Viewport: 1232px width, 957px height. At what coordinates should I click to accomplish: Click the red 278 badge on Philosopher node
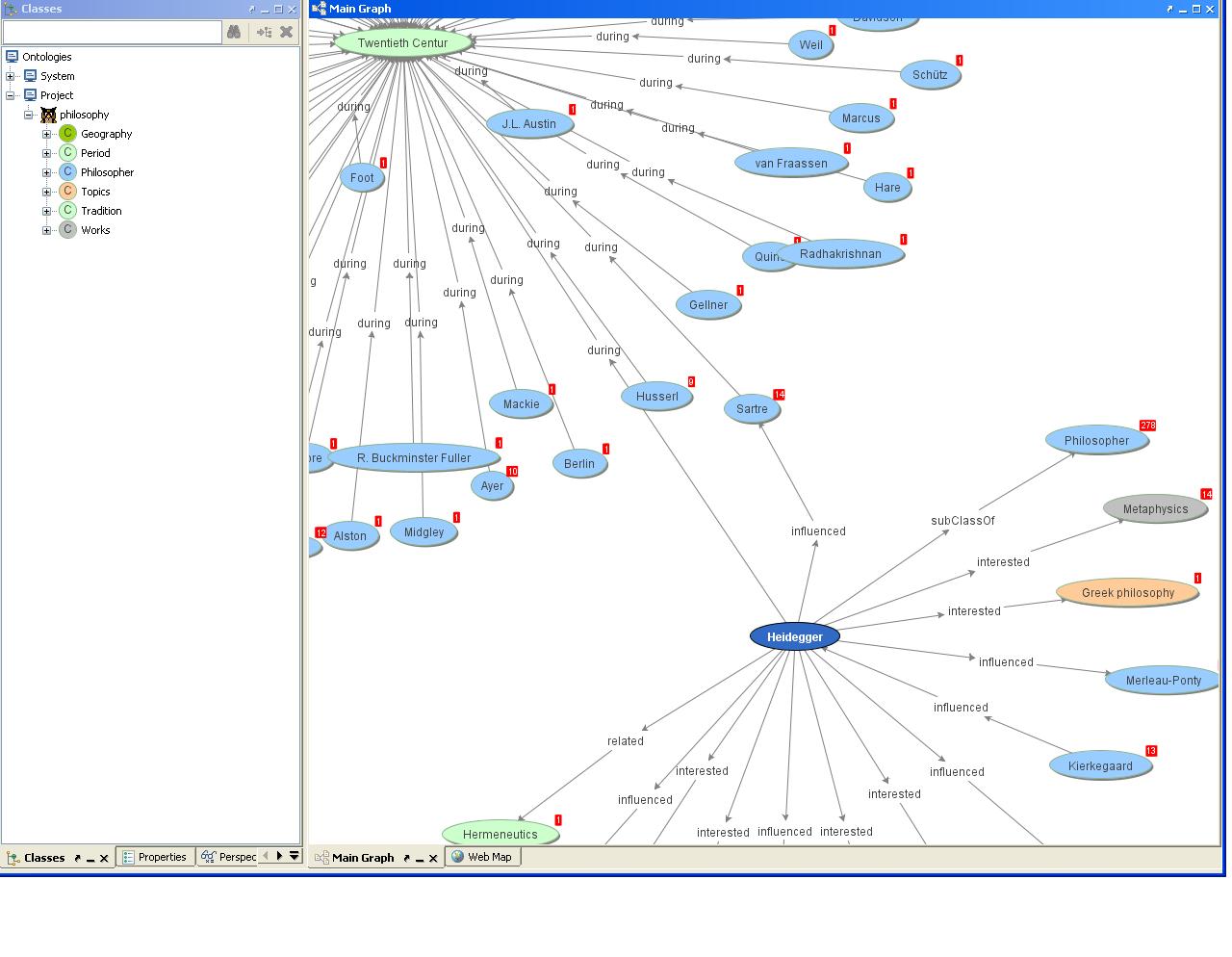(x=1147, y=425)
